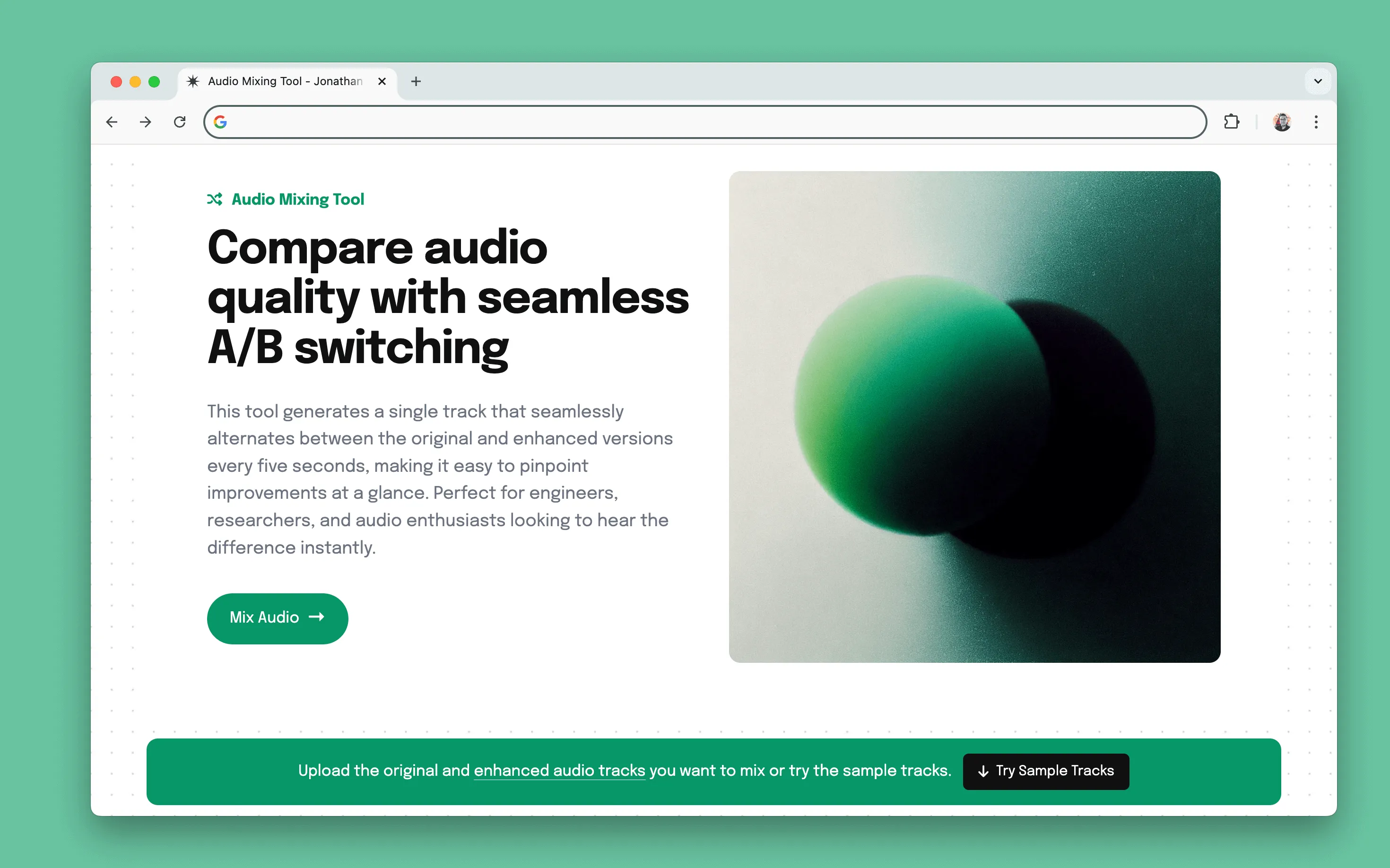Screen dimensions: 1390x868
Task: Reload the current page
Action: (180, 122)
